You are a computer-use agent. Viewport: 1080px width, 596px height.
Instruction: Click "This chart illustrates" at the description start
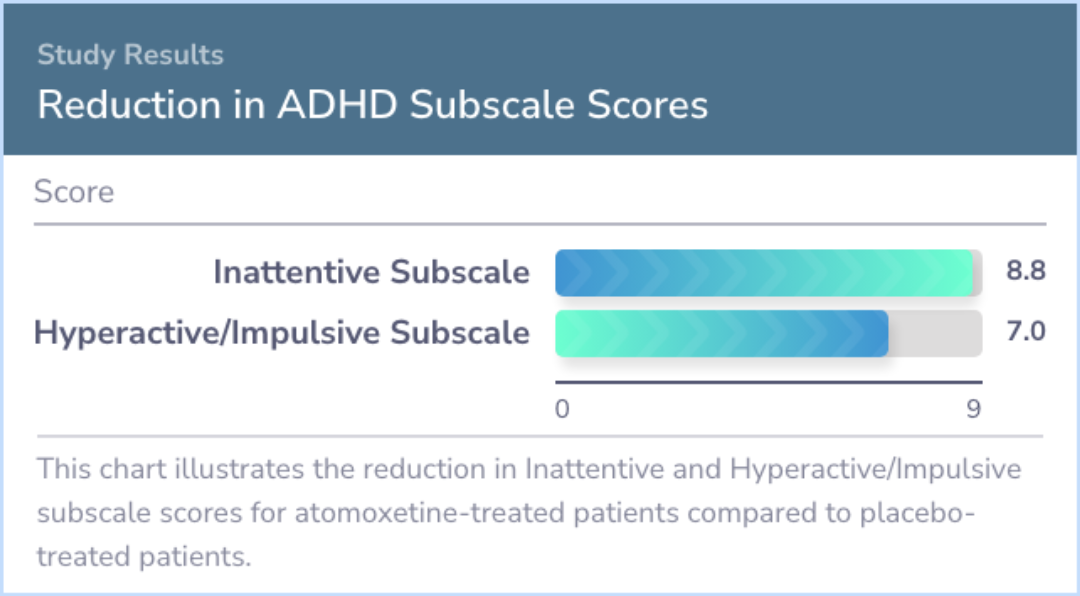pos(138,469)
